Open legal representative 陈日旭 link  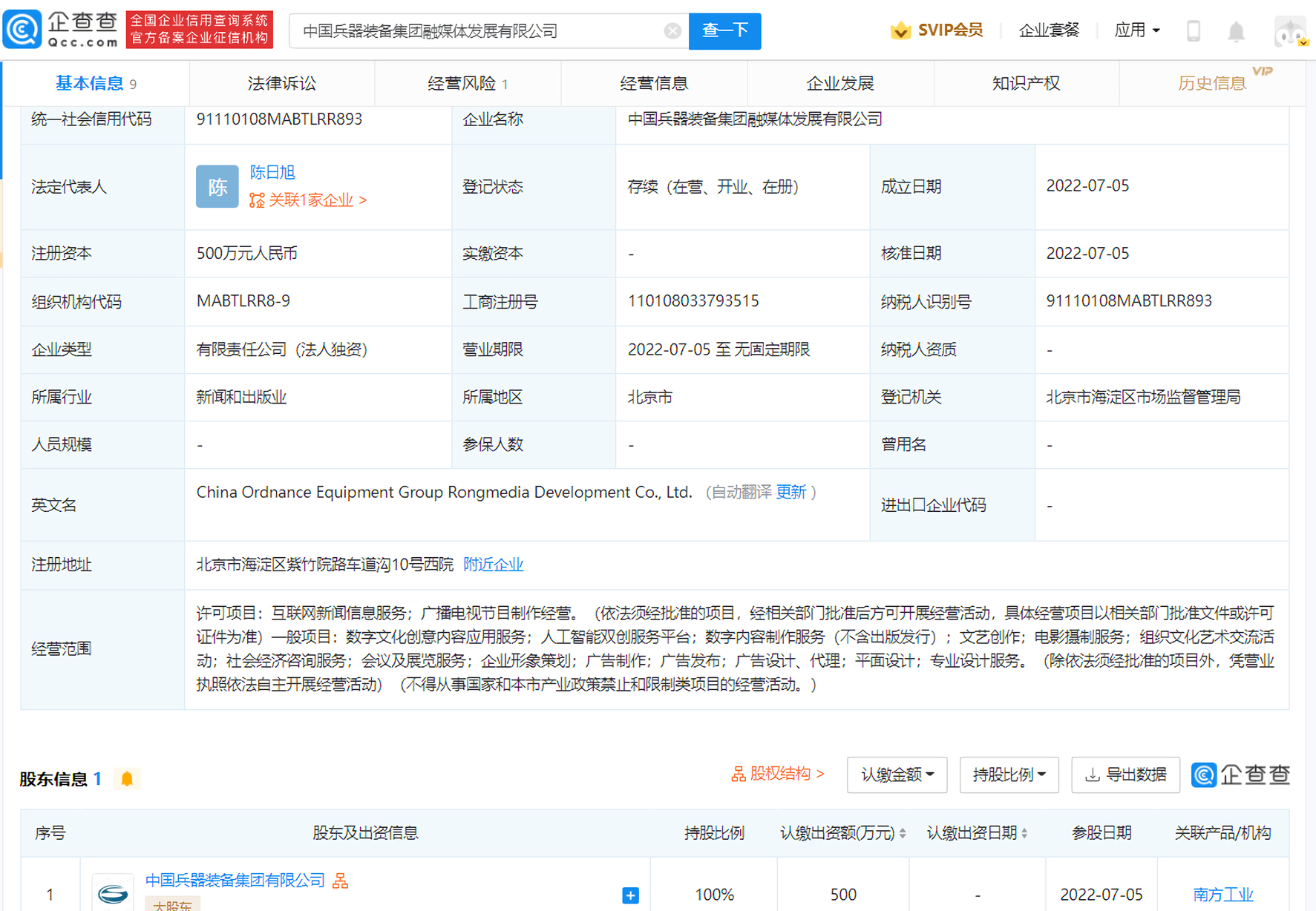point(272,172)
